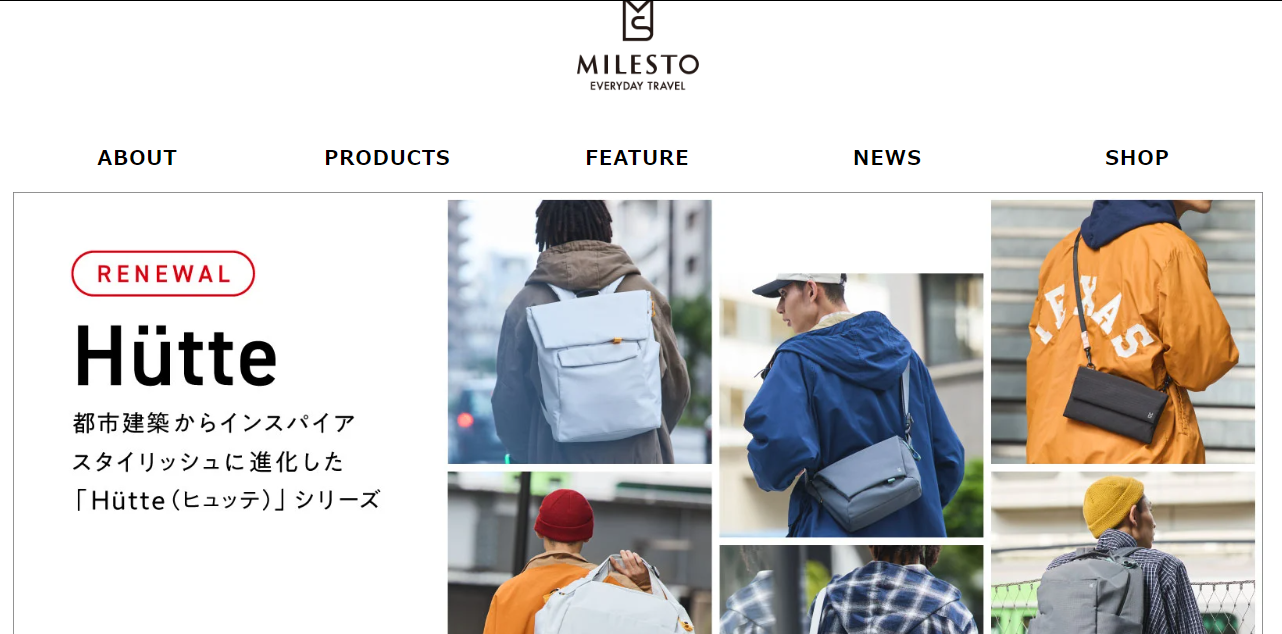This screenshot has height=634, width=1282.
Task: Open the PRODUCTS menu item
Action: point(387,158)
